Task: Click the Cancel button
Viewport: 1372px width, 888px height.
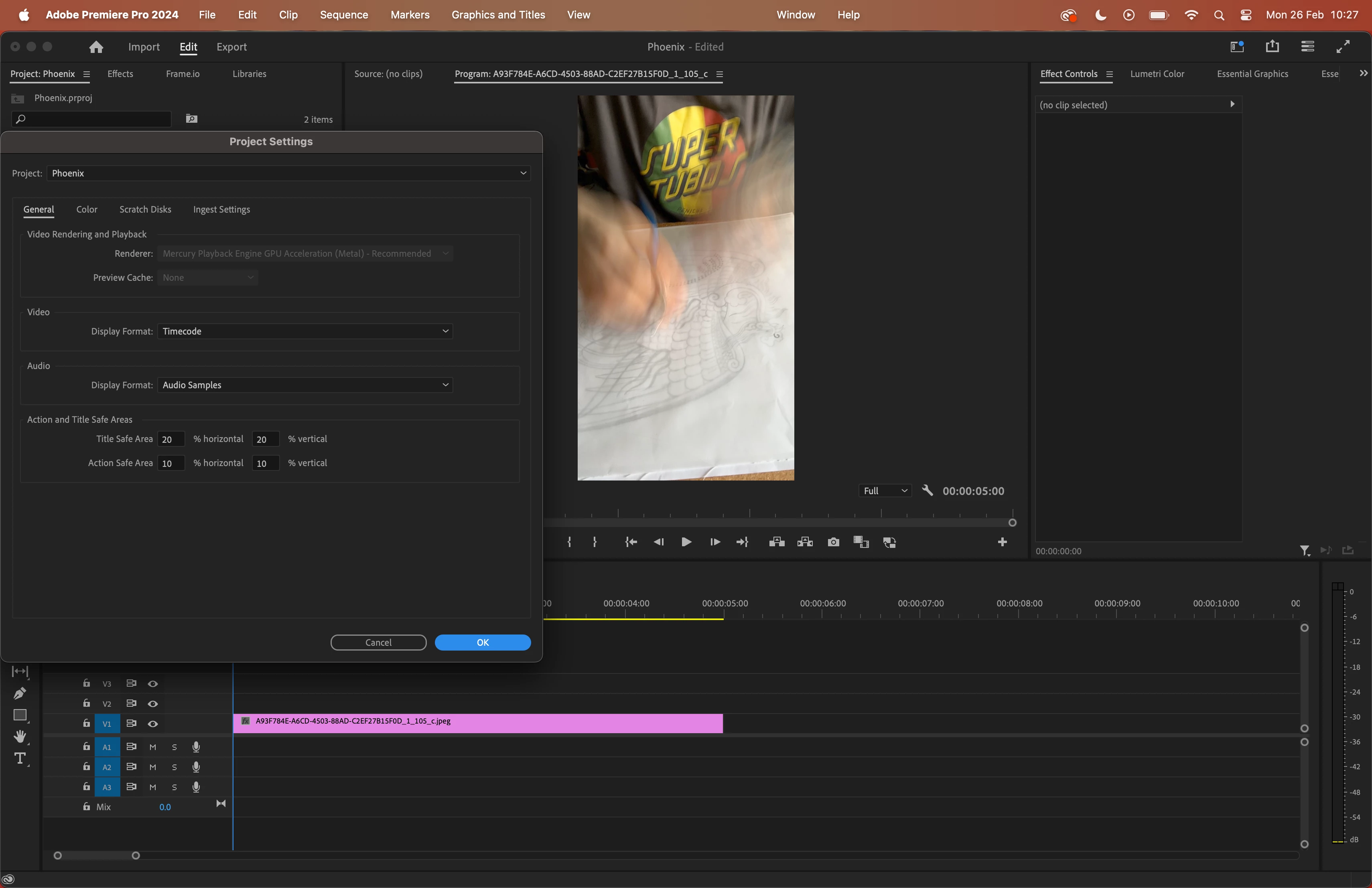Action: tap(378, 643)
